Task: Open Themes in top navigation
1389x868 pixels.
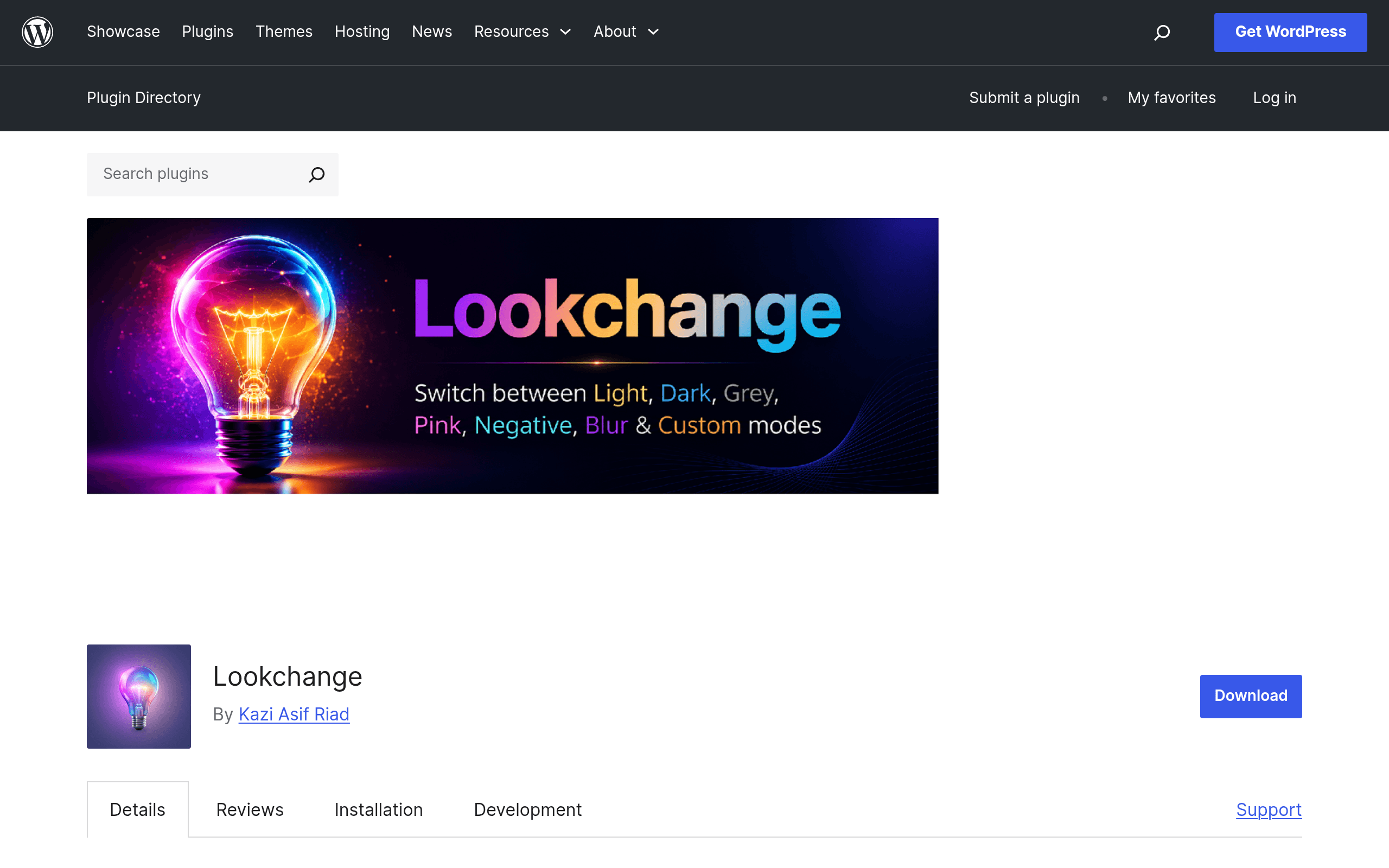Action: coord(284,32)
